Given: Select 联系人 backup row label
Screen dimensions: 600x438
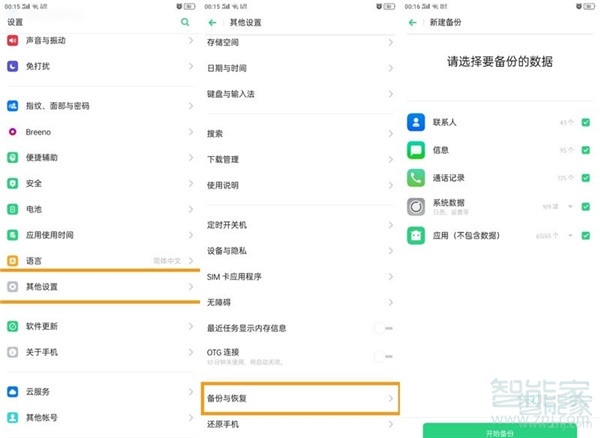Looking at the screenshot, I should click(x=444, y=122).
